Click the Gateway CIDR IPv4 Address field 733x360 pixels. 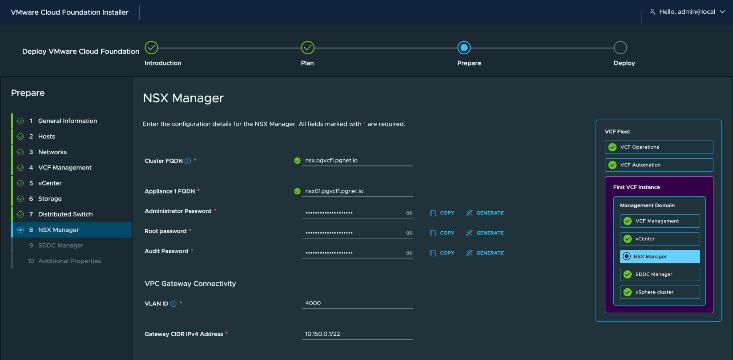(357, 334)
